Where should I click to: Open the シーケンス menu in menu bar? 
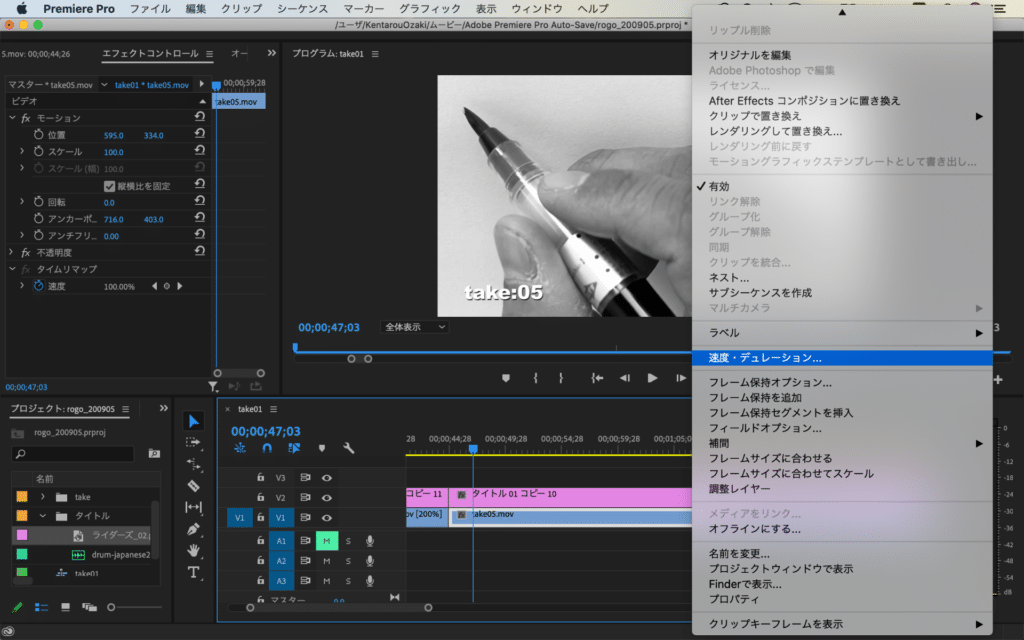click(300, 8)
